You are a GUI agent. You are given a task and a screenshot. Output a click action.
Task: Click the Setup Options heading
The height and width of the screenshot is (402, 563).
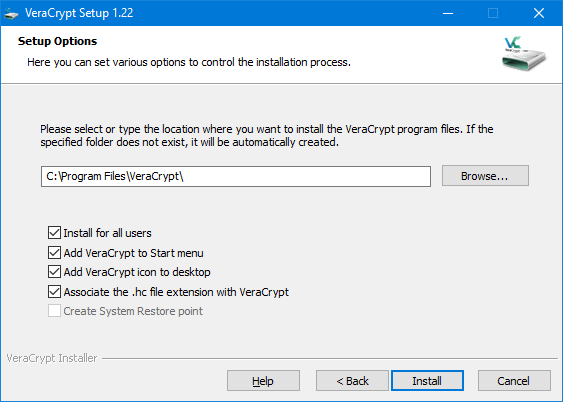click(x=57, y=41)
